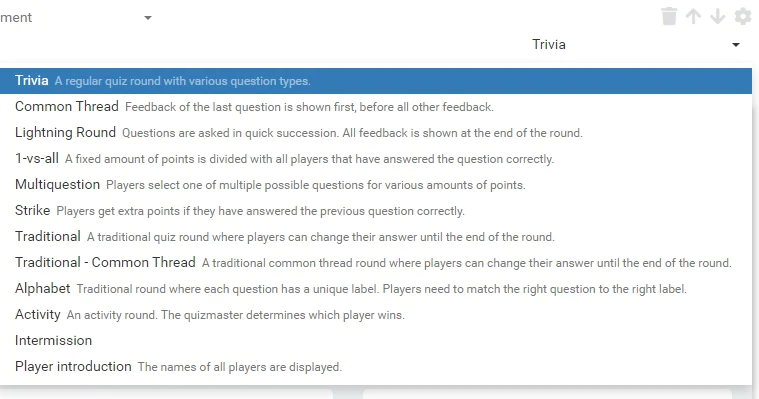
Task: Select the Intermission option
Action: tap(376, 340)
